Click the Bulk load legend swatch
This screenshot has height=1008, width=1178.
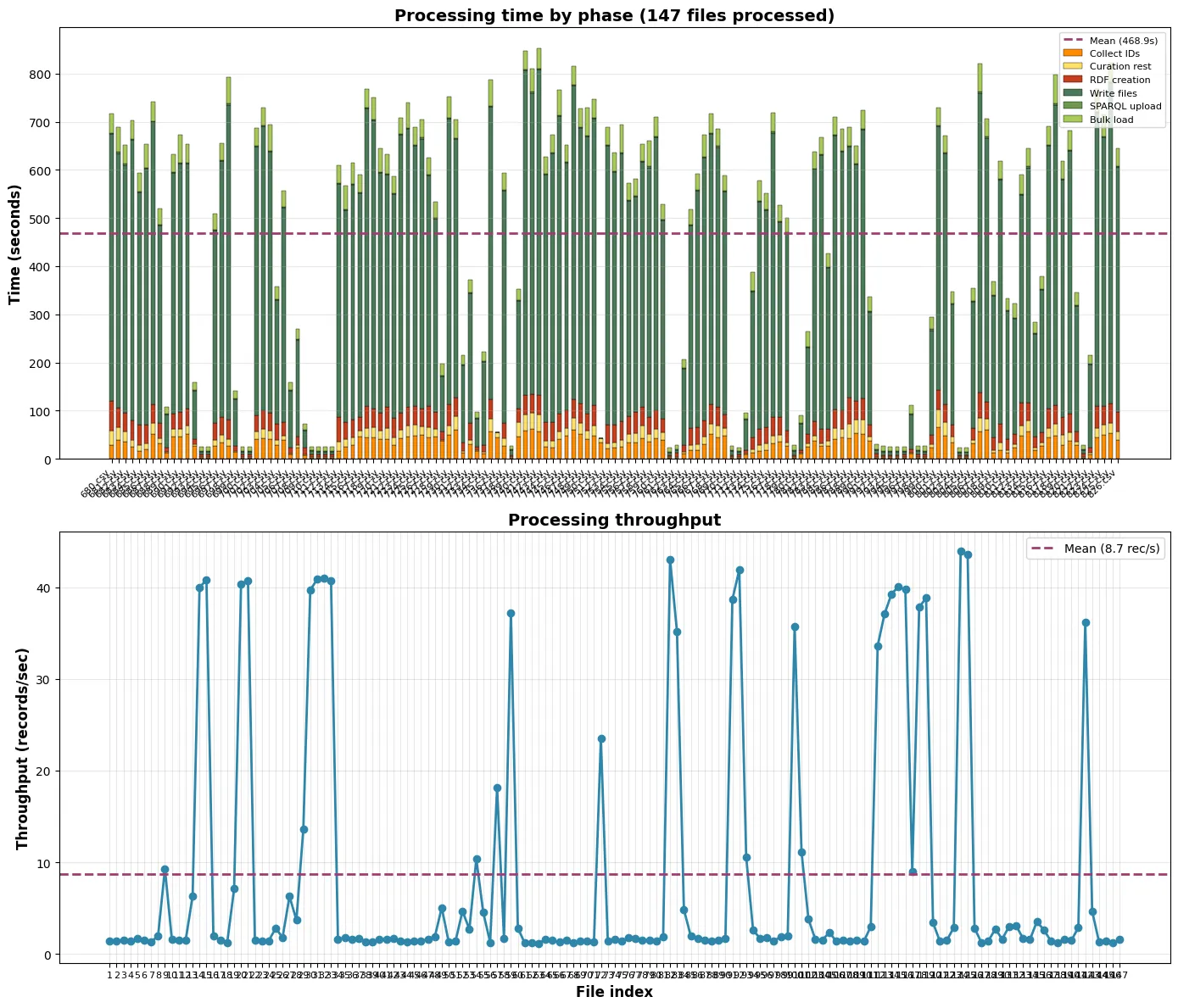pos(1073,120)
